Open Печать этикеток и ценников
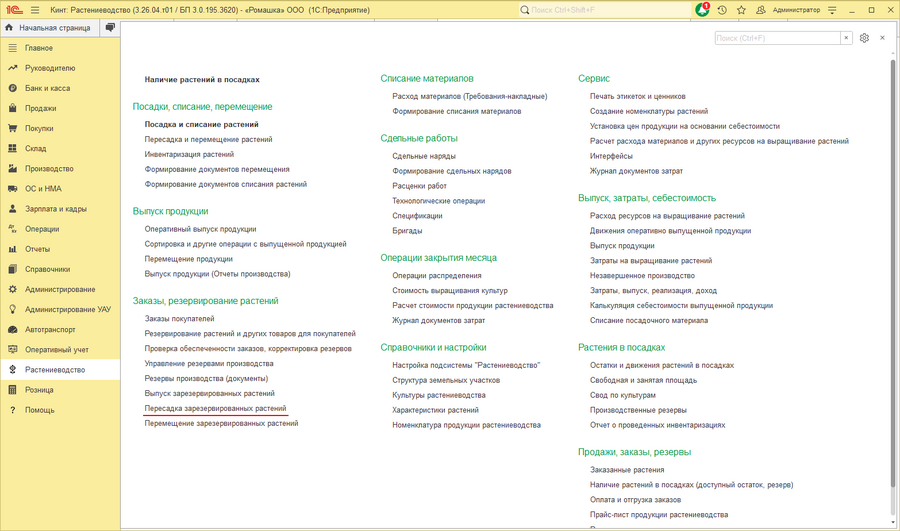900x531 pixels. click(x=638, y=96)
